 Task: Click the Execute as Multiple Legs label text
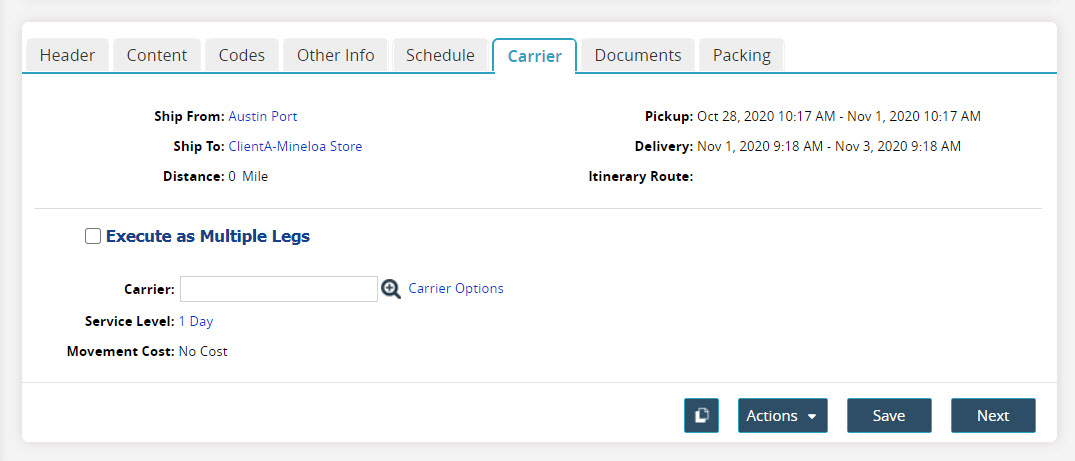[x=208, y=237]
